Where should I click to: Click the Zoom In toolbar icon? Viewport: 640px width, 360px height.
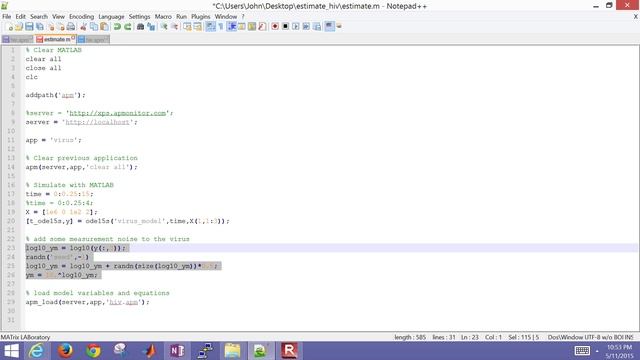tap(164, 27)
